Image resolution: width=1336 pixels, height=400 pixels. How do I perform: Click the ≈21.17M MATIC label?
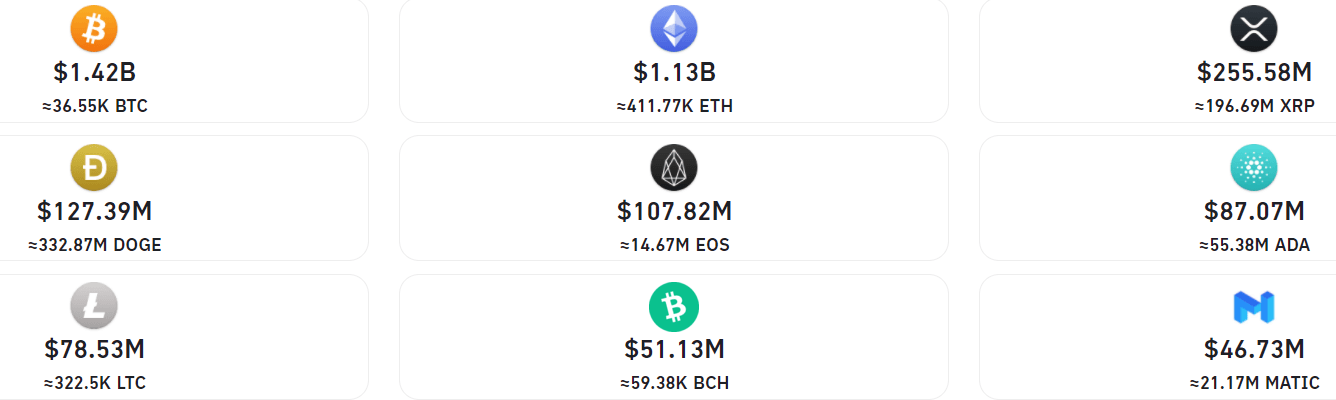1254,383
